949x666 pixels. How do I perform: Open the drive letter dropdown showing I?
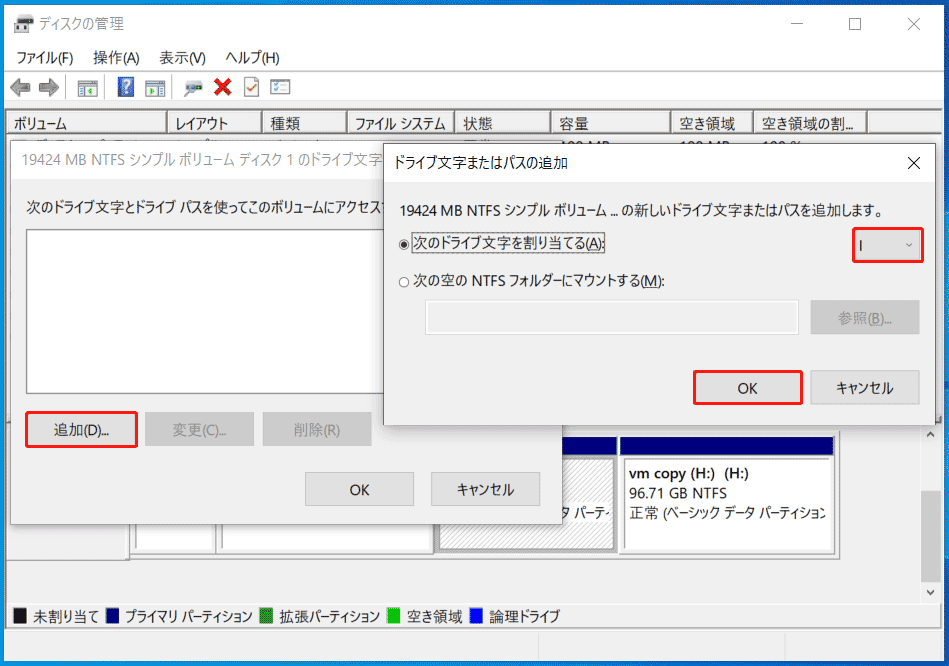887,245
